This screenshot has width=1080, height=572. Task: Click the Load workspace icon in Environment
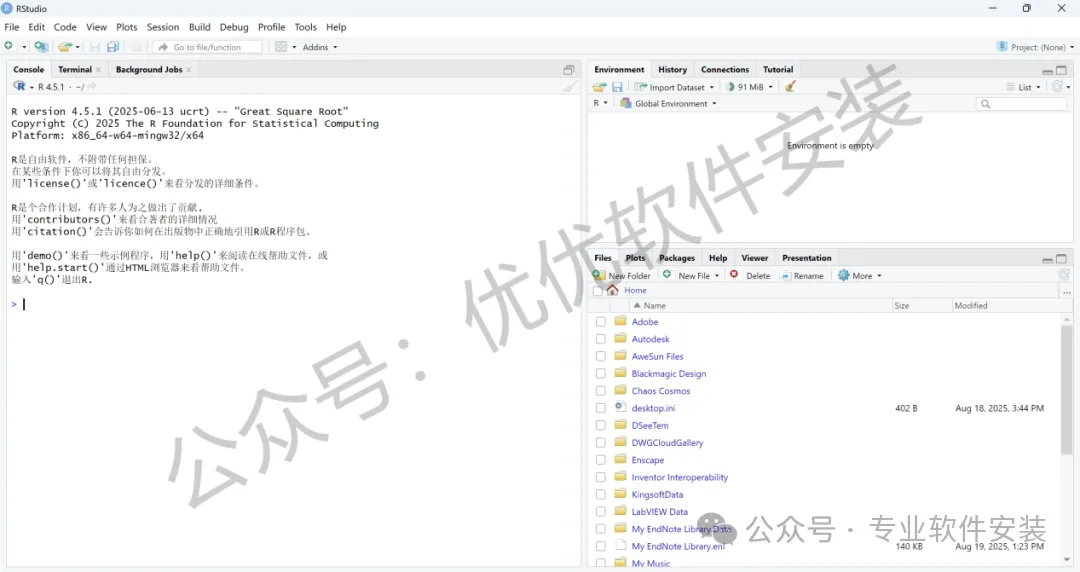tap(599, 87)
